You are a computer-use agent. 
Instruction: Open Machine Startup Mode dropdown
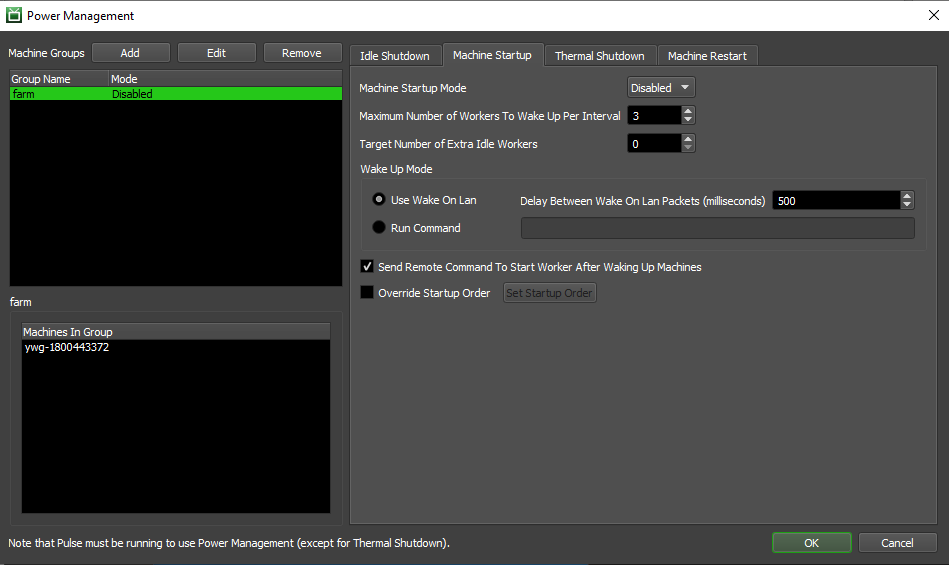(x=660, y=88)
